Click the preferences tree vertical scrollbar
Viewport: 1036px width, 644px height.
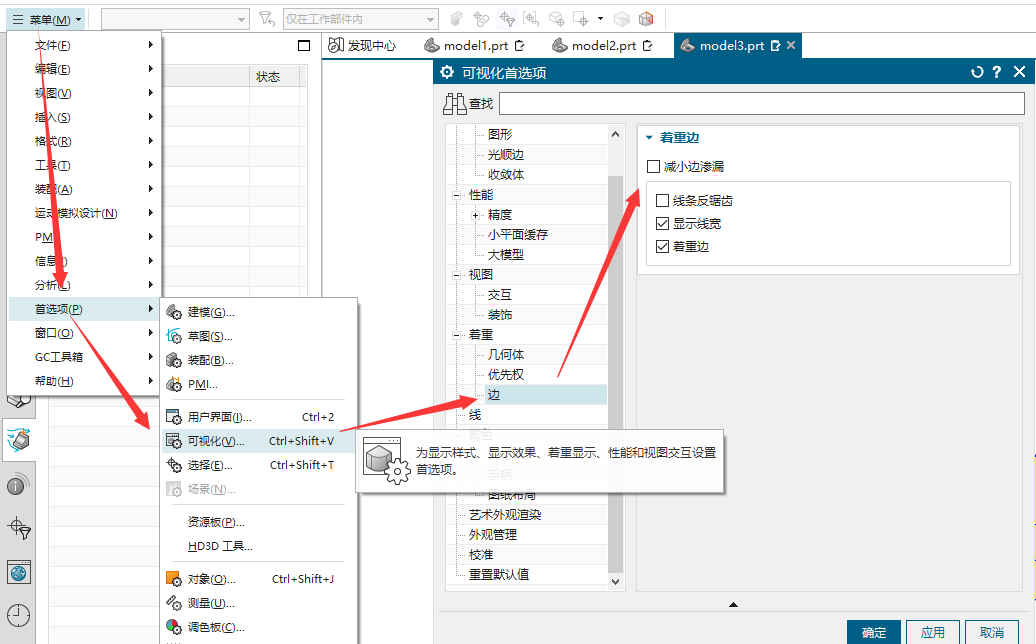pyautogui.click(x=615, y=360)
